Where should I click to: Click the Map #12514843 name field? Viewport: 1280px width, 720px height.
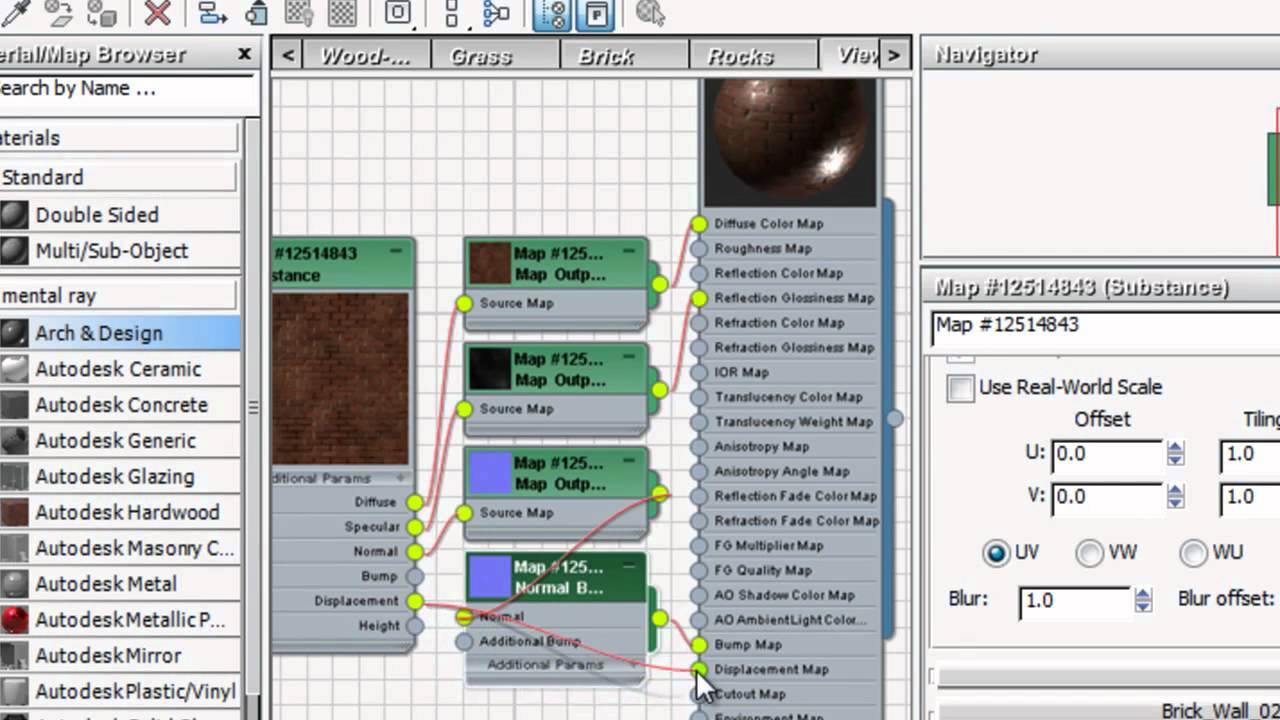click(1105, 326)
